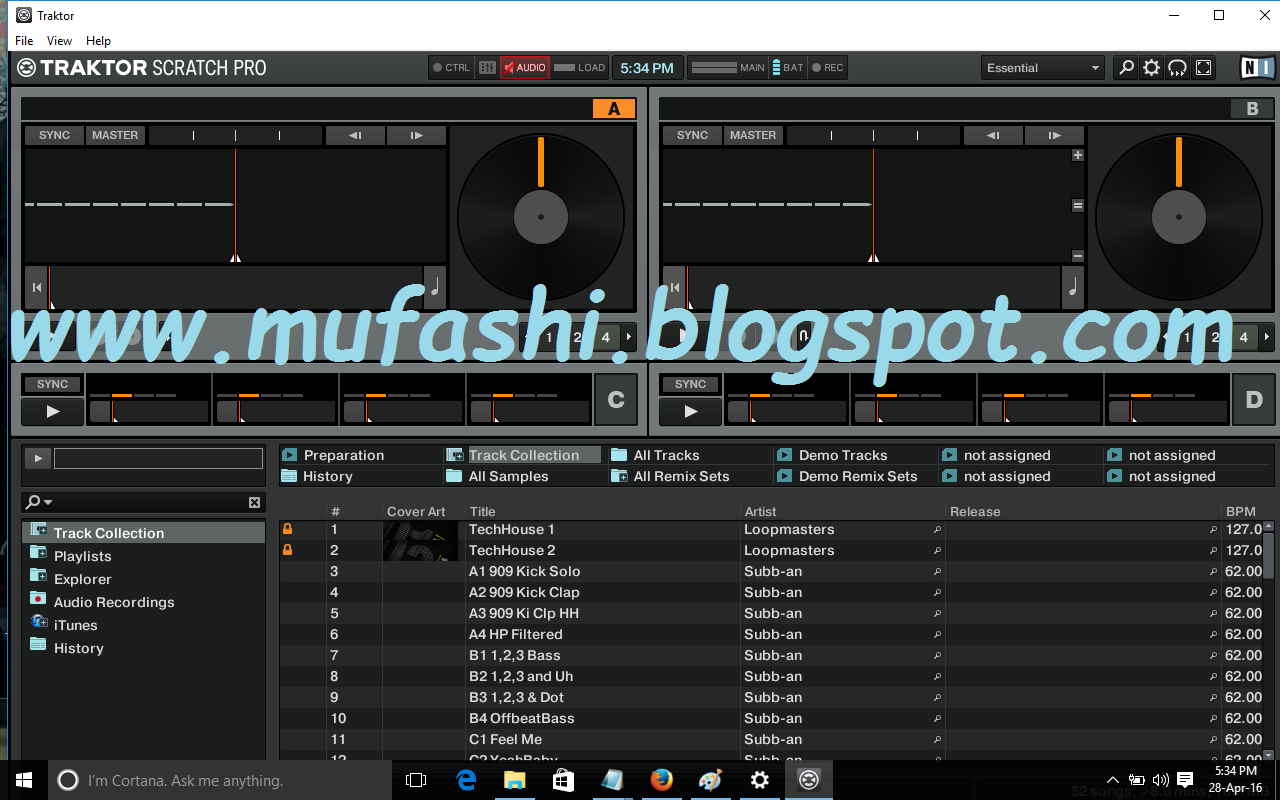Click Deck A beat tick note icon

point(435,288)
